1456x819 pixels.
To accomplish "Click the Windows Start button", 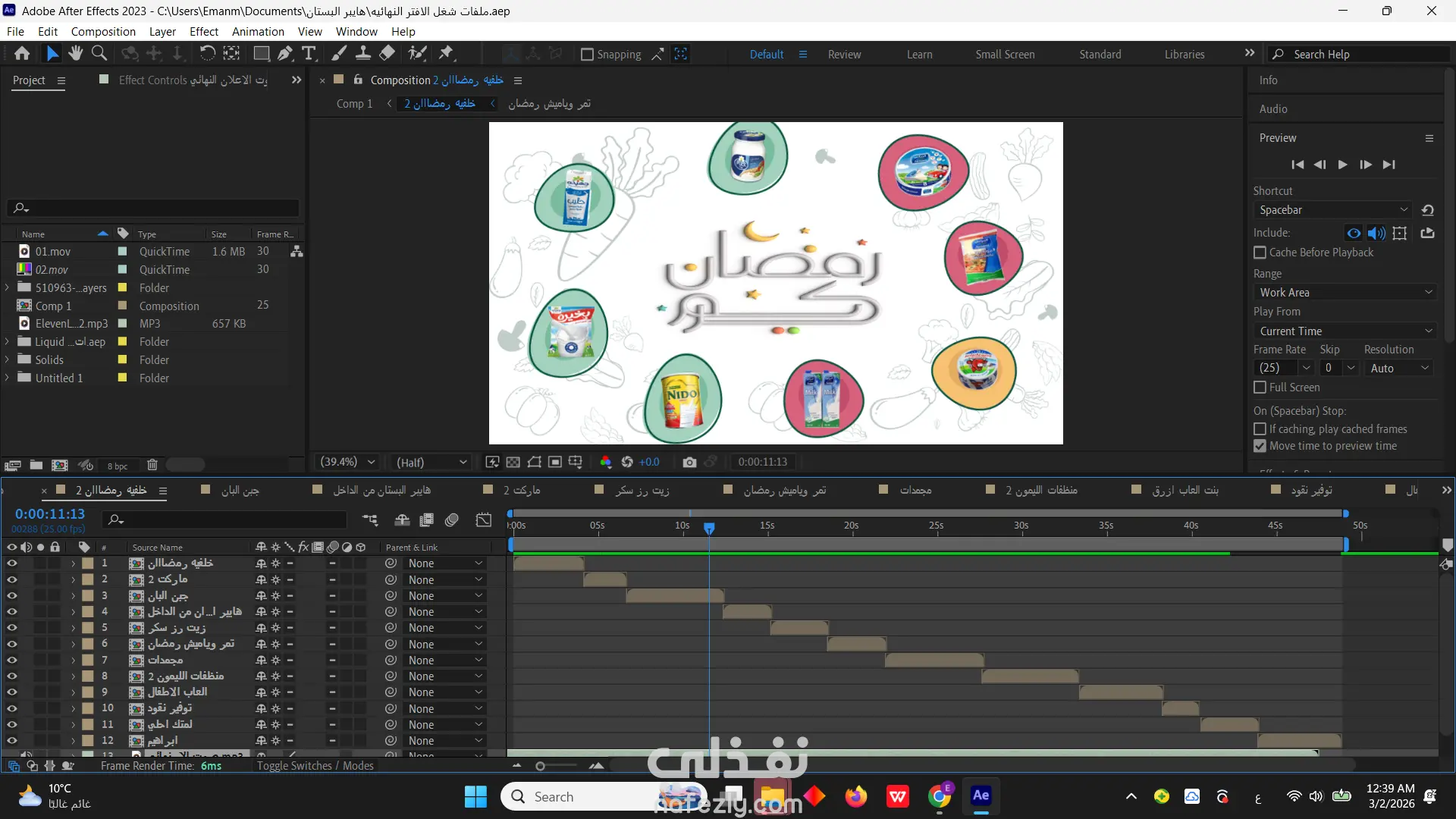I will pyautogui.click(x=475, y=797).
